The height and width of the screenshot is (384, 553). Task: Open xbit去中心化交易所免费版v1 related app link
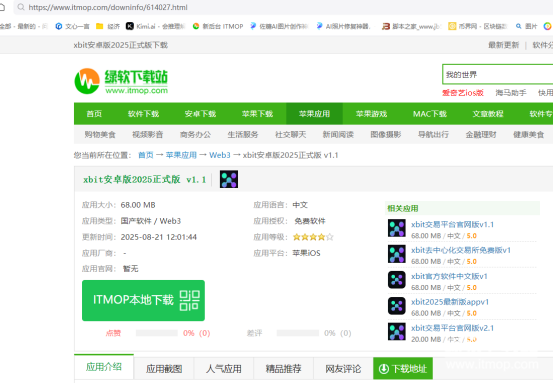pos(461,250)
